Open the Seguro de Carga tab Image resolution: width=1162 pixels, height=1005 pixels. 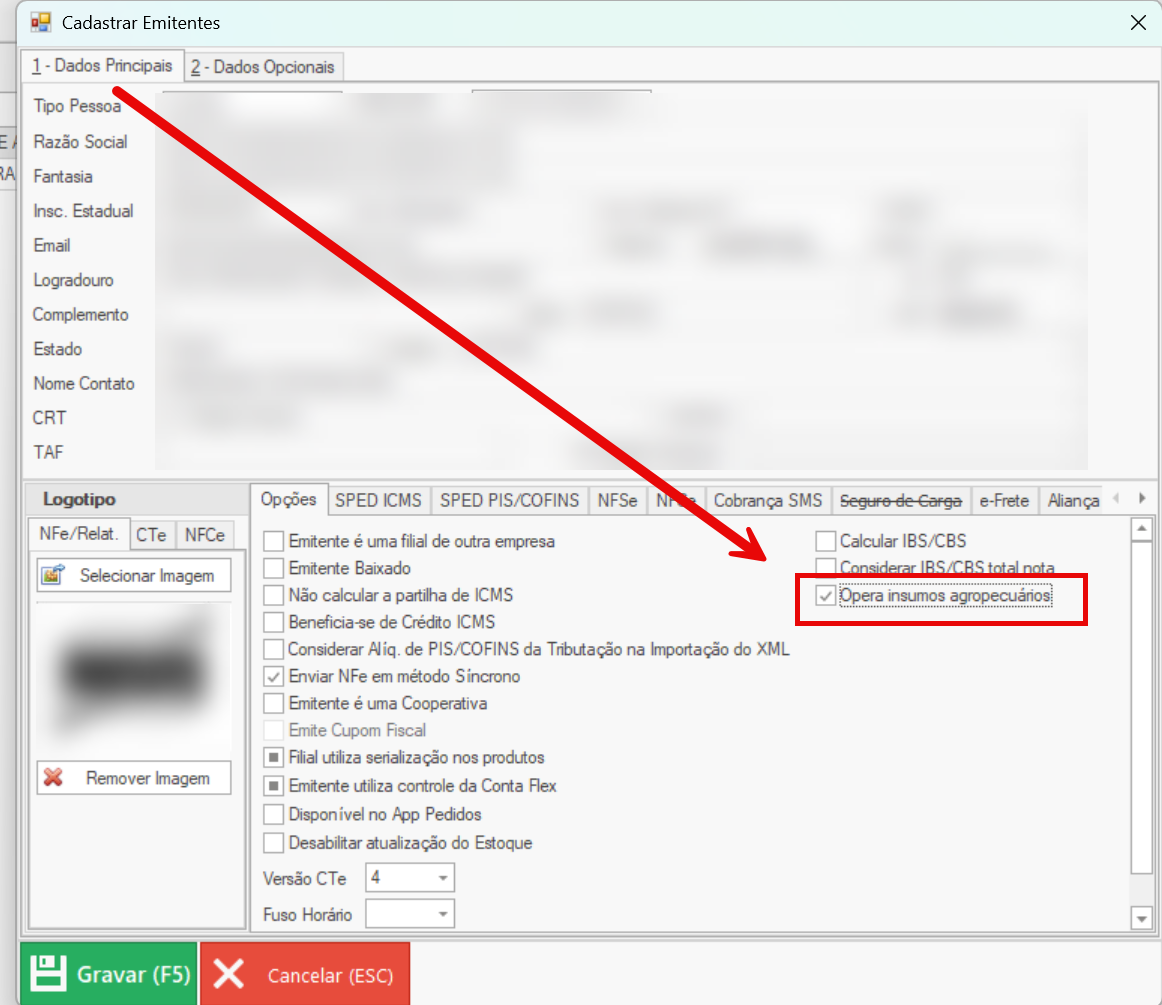coord(900,501)
